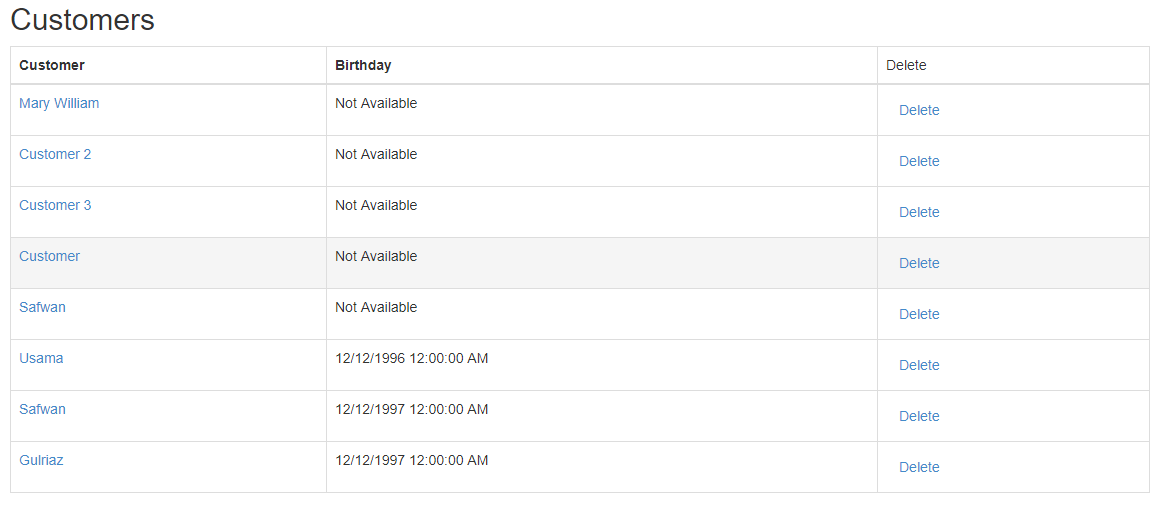The image size is (1170, 506).
Task: Click the Customer column header
Action: 52,65
